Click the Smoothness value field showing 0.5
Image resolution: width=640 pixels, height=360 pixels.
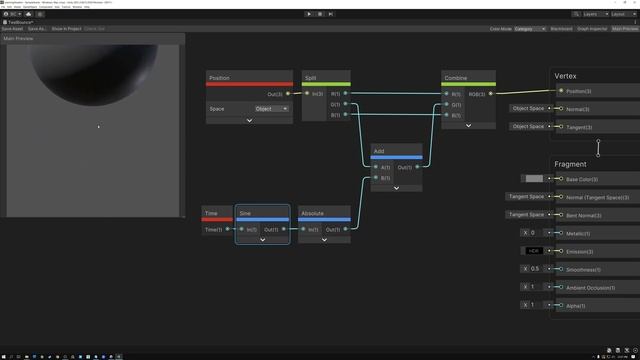click(535, 269)
